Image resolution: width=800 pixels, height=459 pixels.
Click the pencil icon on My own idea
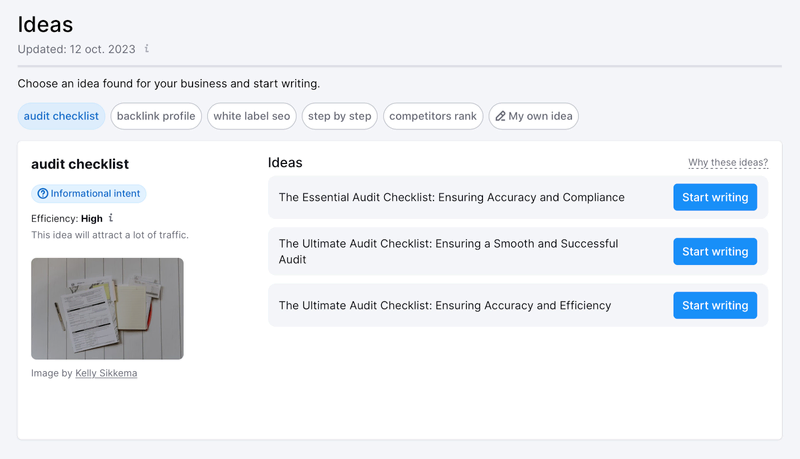tap(501, 116)
